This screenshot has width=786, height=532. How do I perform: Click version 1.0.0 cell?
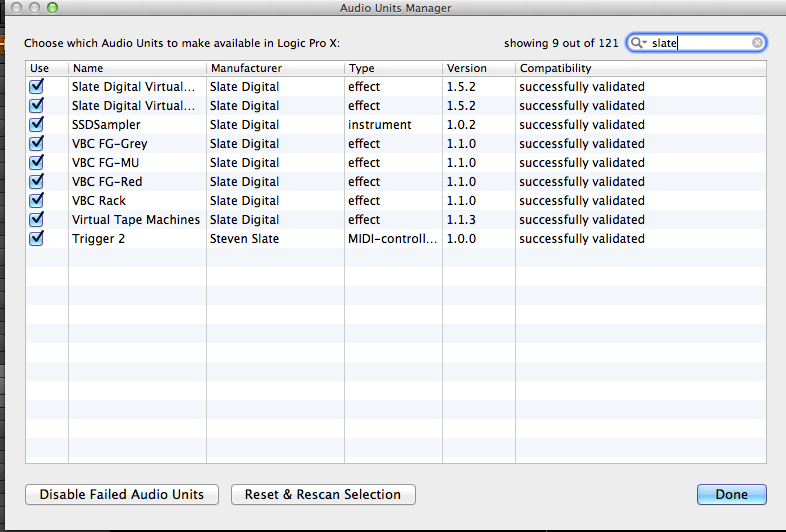coord(461,239)
